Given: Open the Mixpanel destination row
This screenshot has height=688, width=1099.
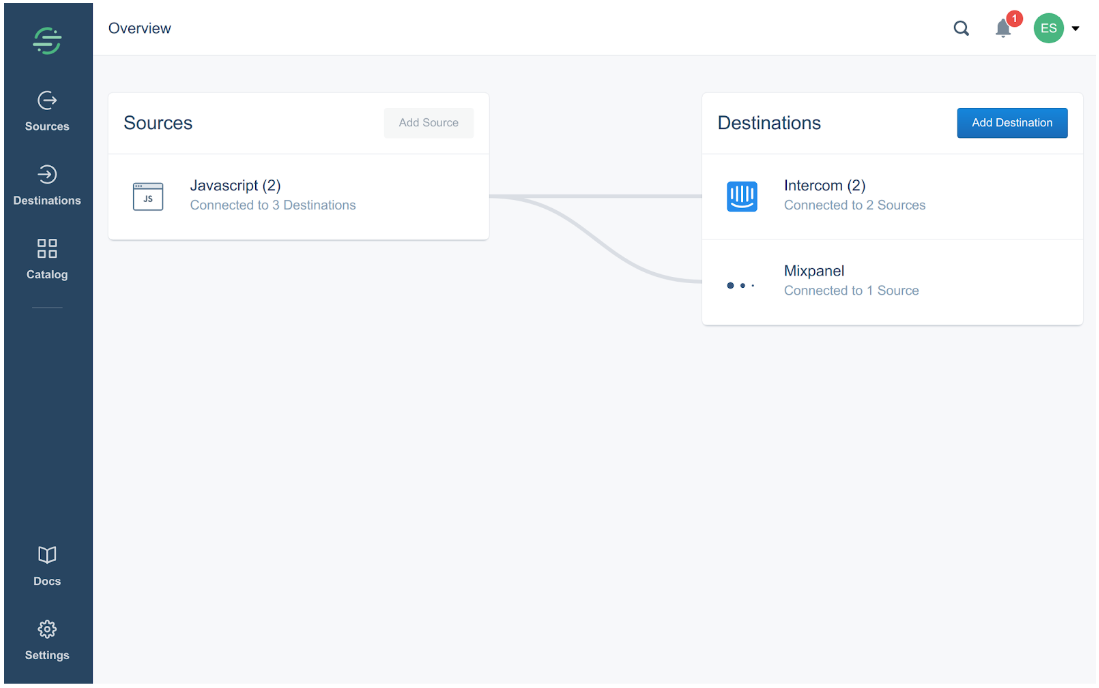Looking at the screenshot, I should (x=892, y=282).
